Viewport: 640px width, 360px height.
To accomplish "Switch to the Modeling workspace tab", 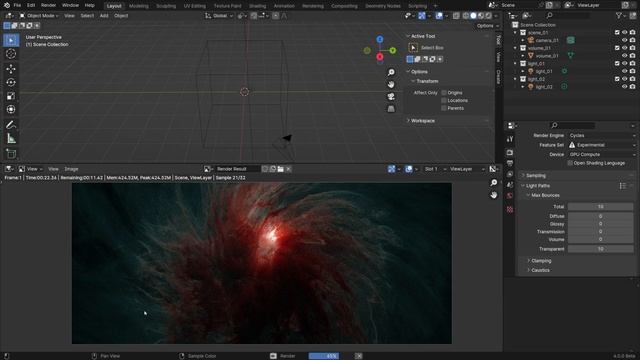I will [139, 6].
